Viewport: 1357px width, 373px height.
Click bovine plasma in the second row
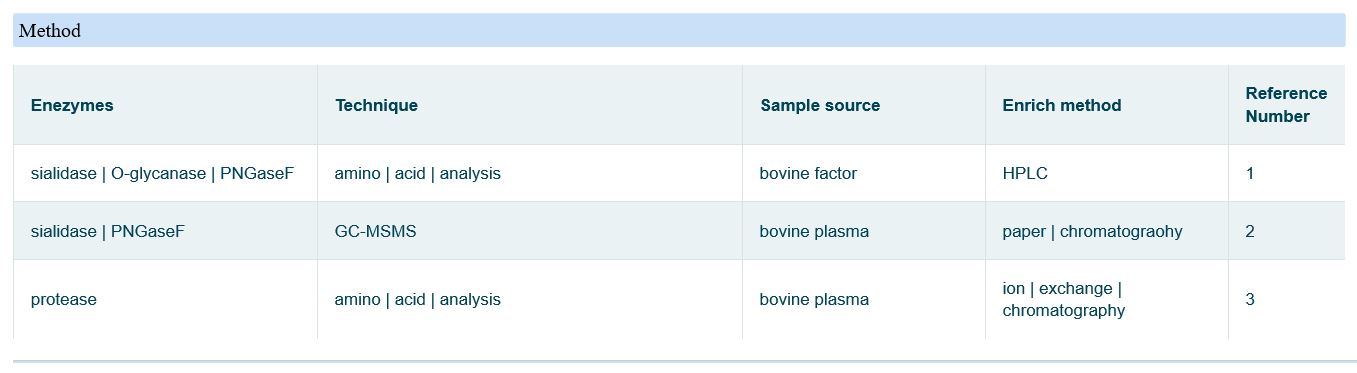tap(814, 231)
